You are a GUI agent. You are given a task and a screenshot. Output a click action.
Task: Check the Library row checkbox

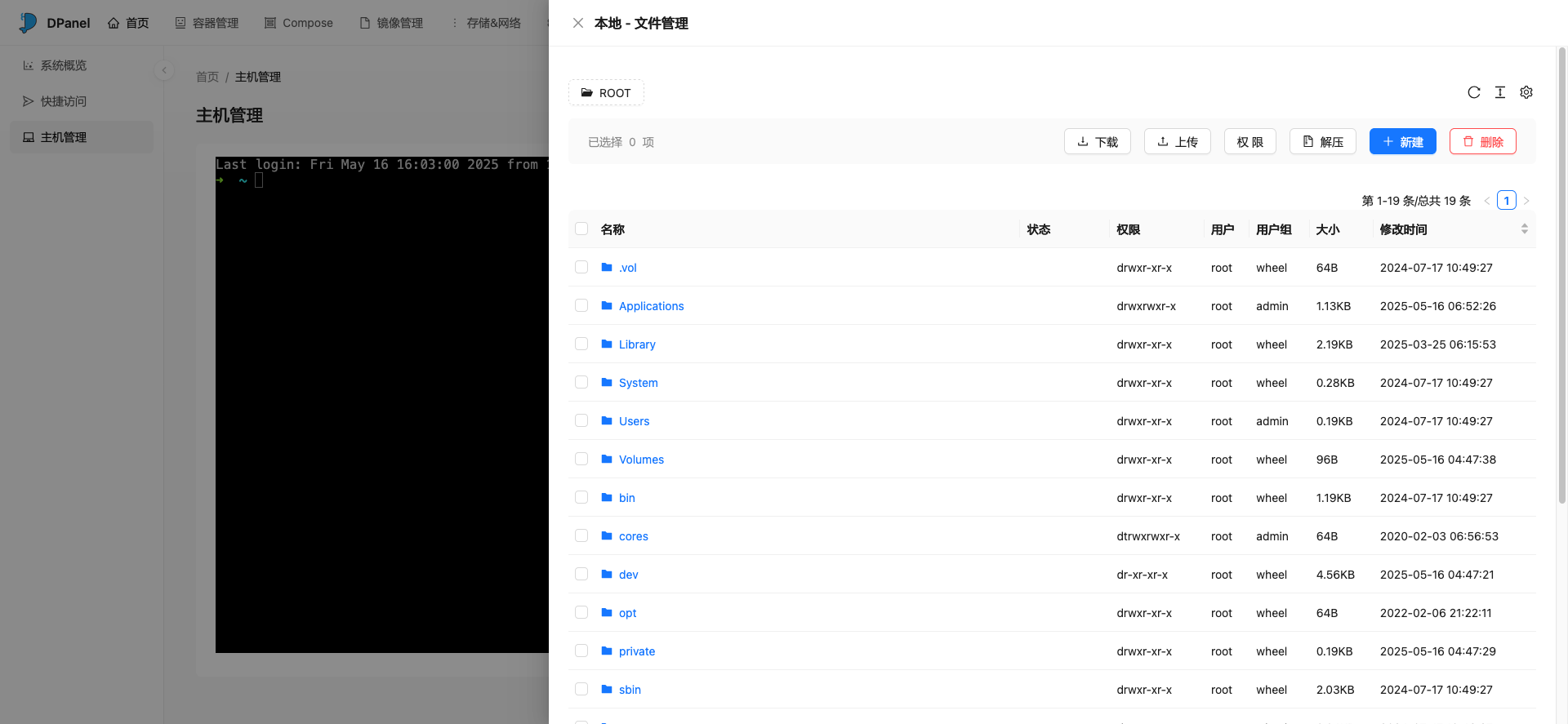coord(581,344)
